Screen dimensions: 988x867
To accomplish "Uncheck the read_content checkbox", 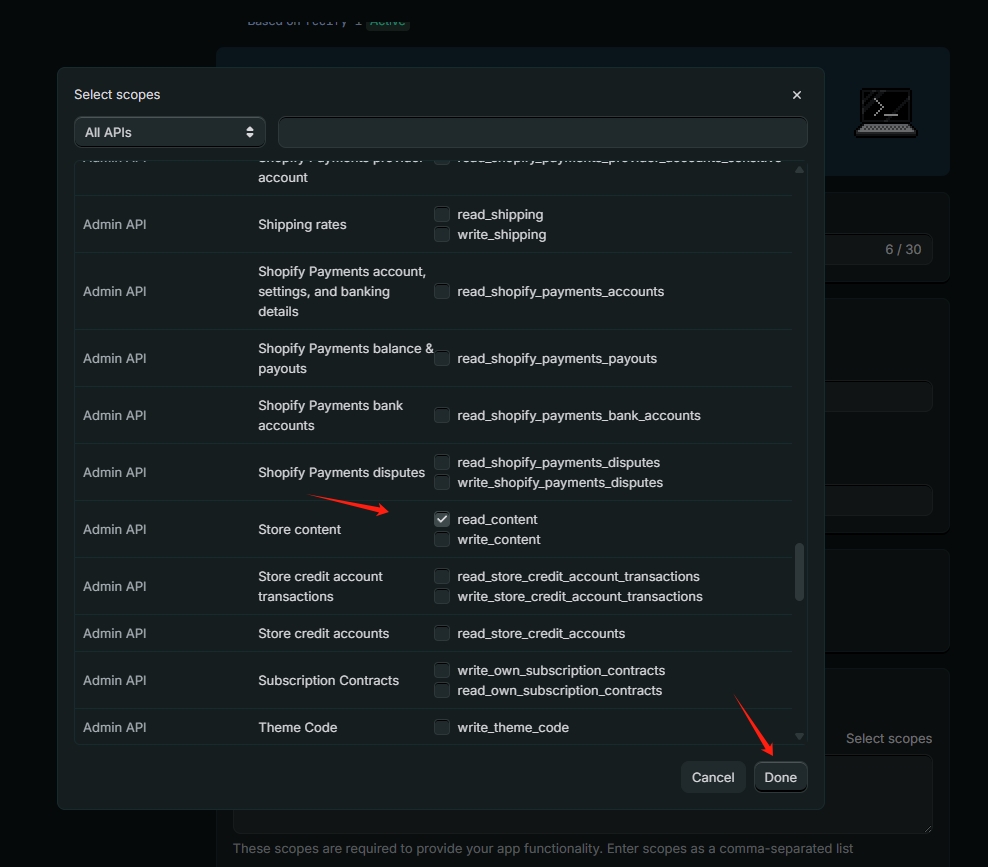I will coord(442,519).
